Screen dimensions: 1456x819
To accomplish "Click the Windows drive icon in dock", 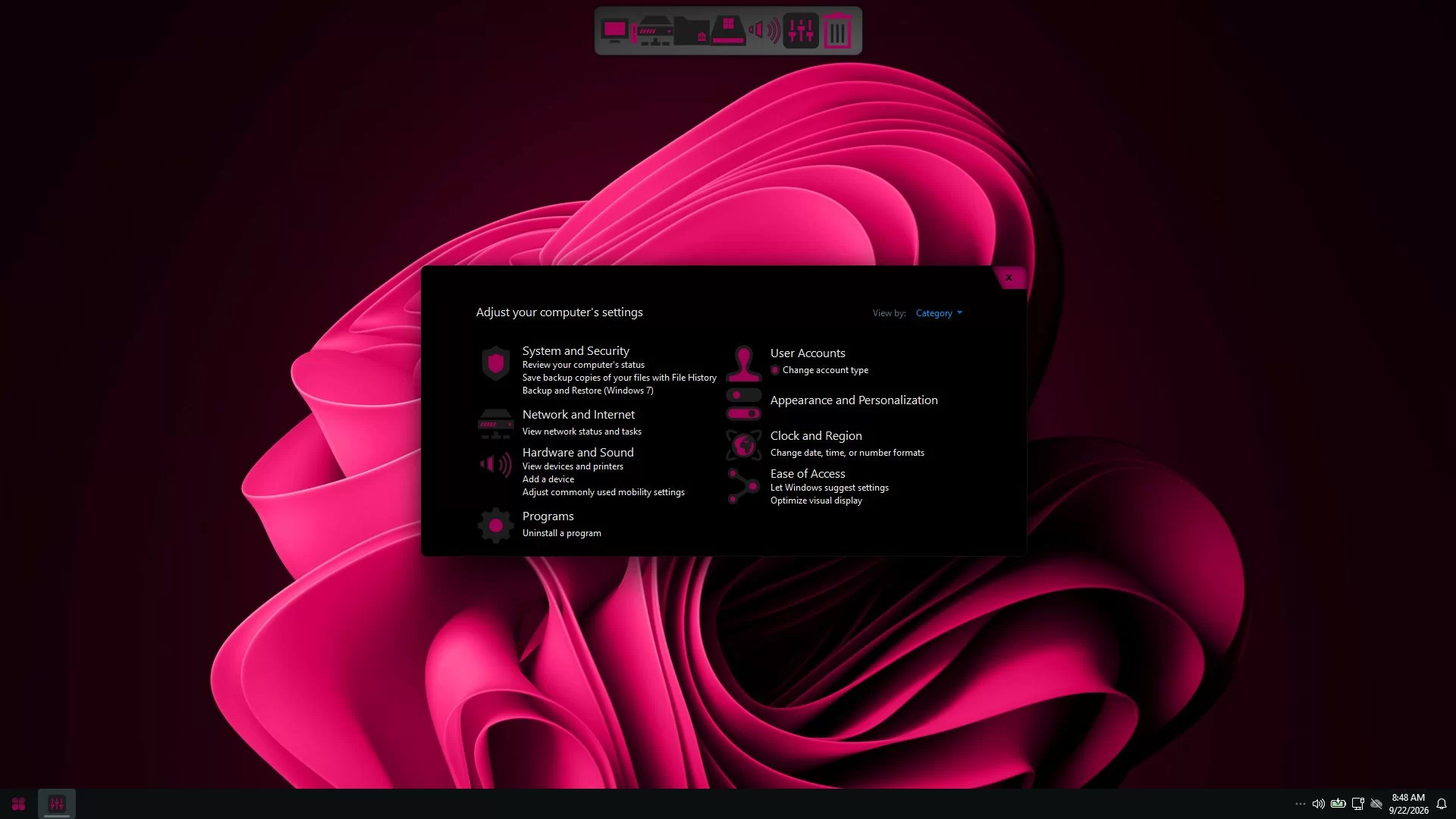I will point(728,31).
